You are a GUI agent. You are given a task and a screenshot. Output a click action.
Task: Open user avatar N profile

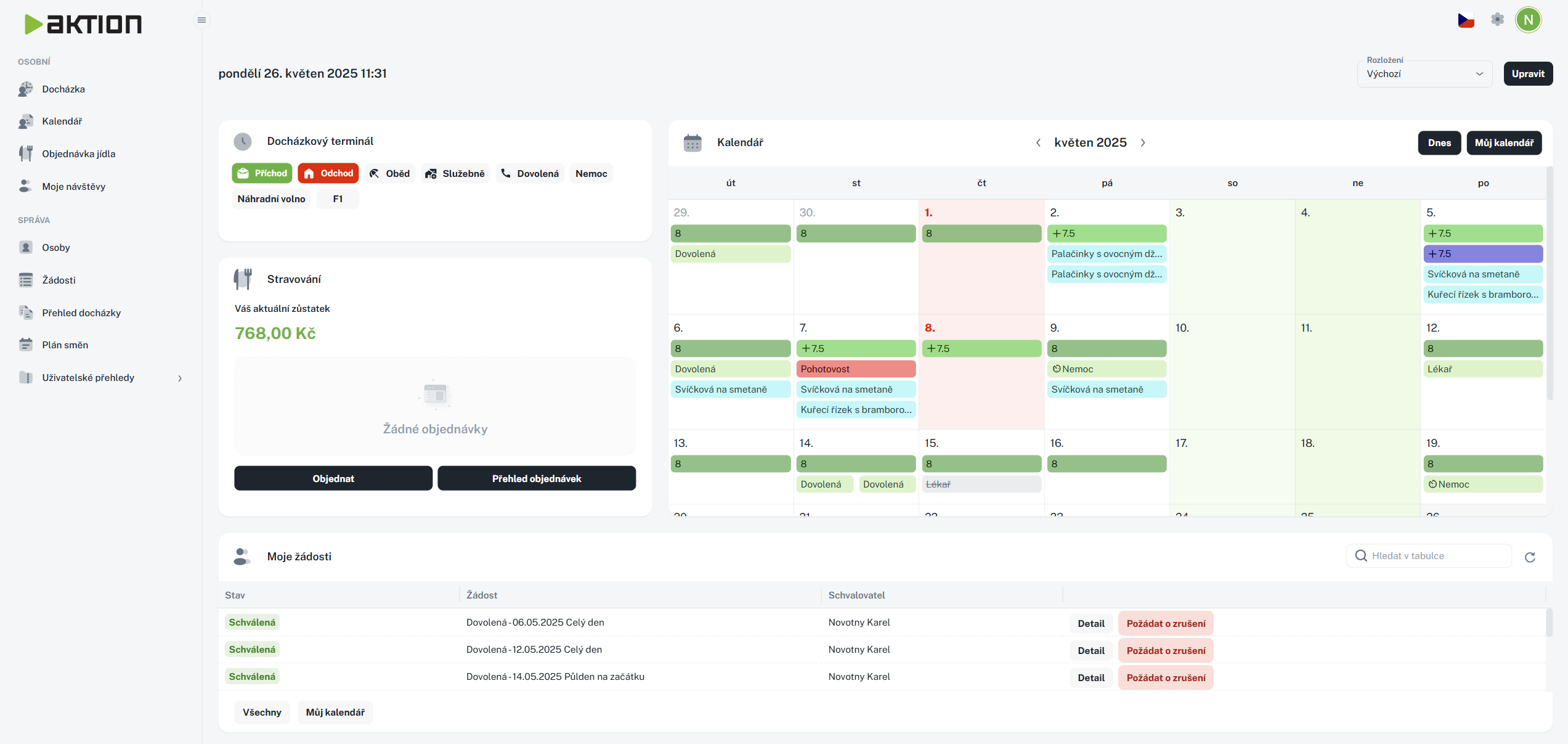point(1528,20)
